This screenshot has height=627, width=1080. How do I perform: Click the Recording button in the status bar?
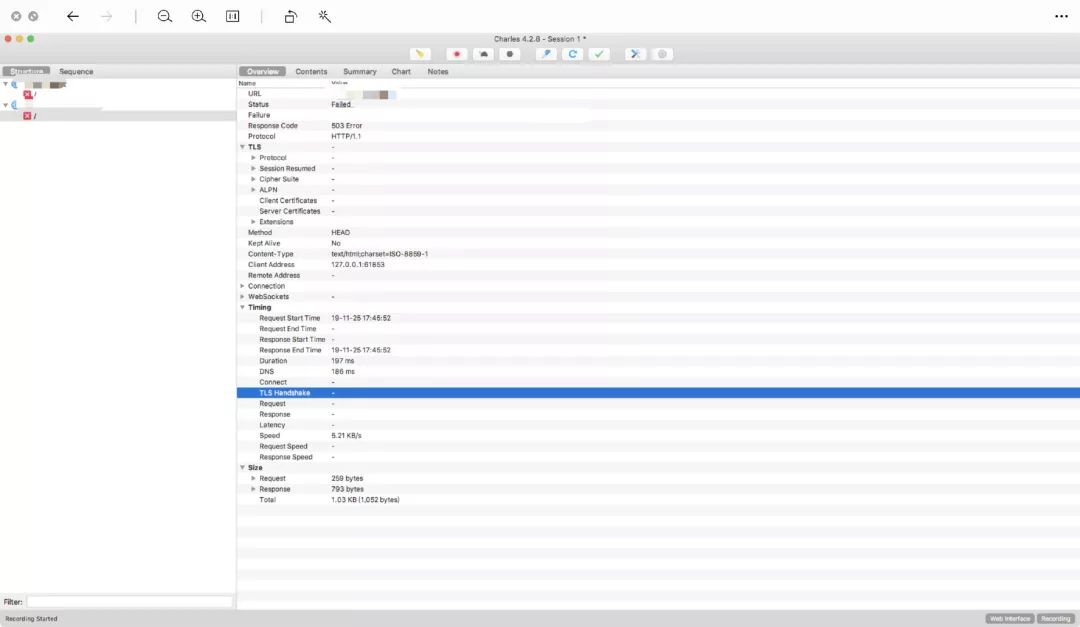click(x=1055, y=619)
